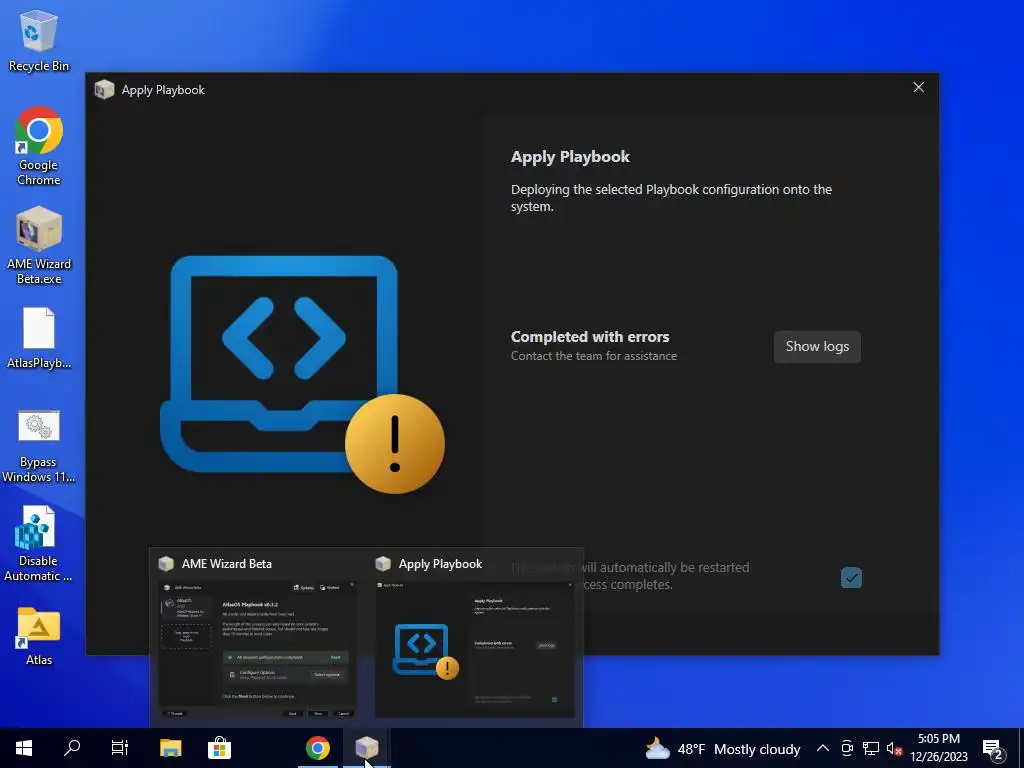Click the Apply Playbook preview title
The width and height of the screenshot is (1024, 768).
click(440, 564)
